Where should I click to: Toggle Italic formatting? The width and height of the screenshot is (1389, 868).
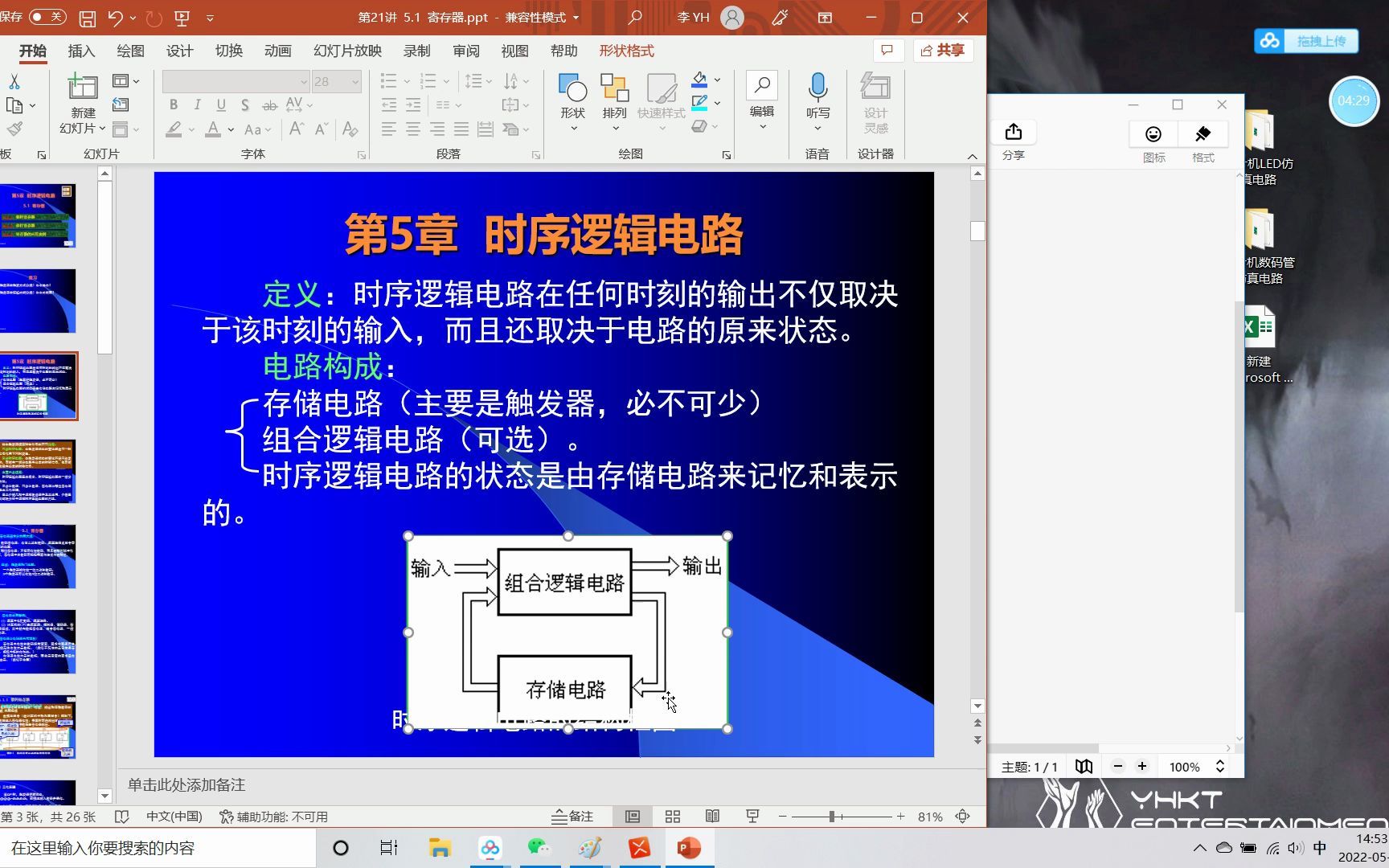[197, 105]
